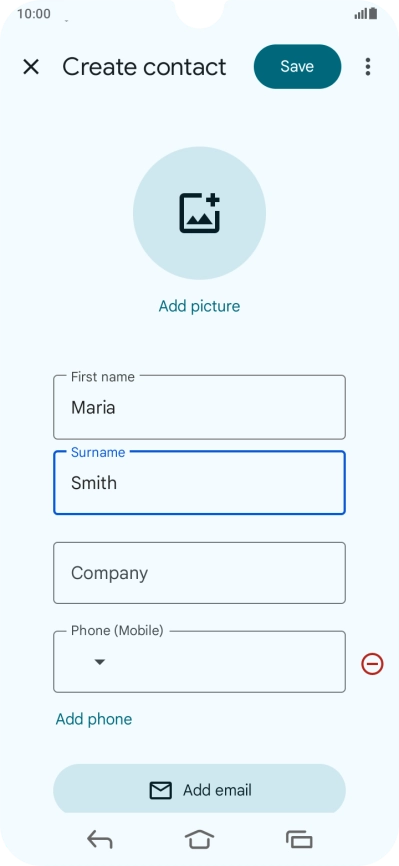Viewport: 399px width, 866px height.
Task: Tap the back navigation arrow icon
Action: [x=100, y=840]
